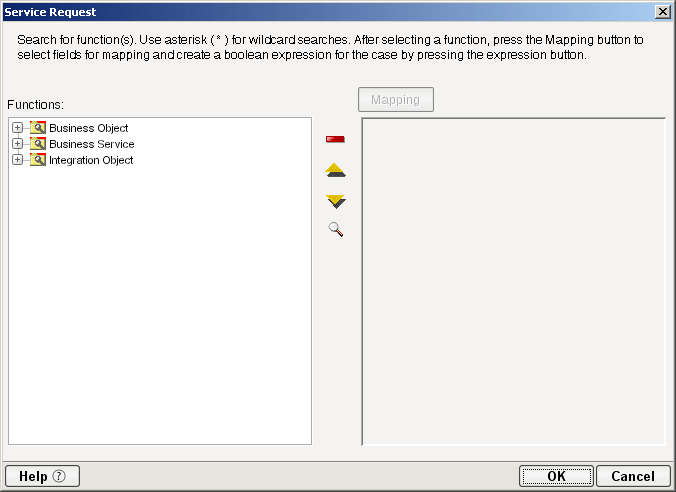Click the Business Service folder icon

pos(38,144)
